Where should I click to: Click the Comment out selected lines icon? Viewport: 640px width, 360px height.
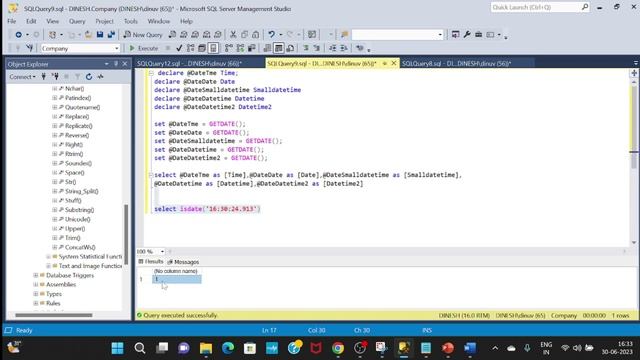(x=306, y=48)
